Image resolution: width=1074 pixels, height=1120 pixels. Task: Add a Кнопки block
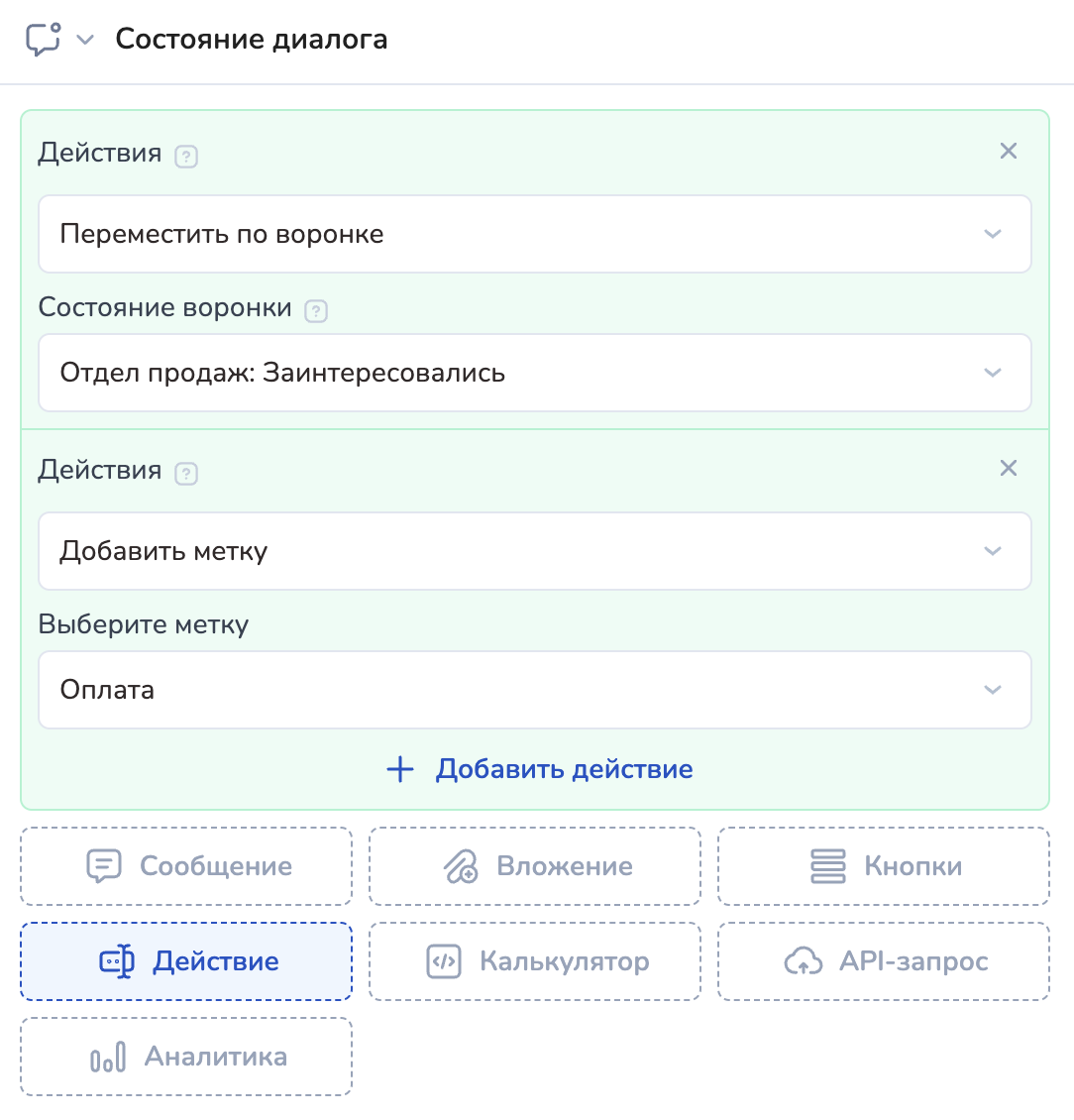[x=884, y=866]
